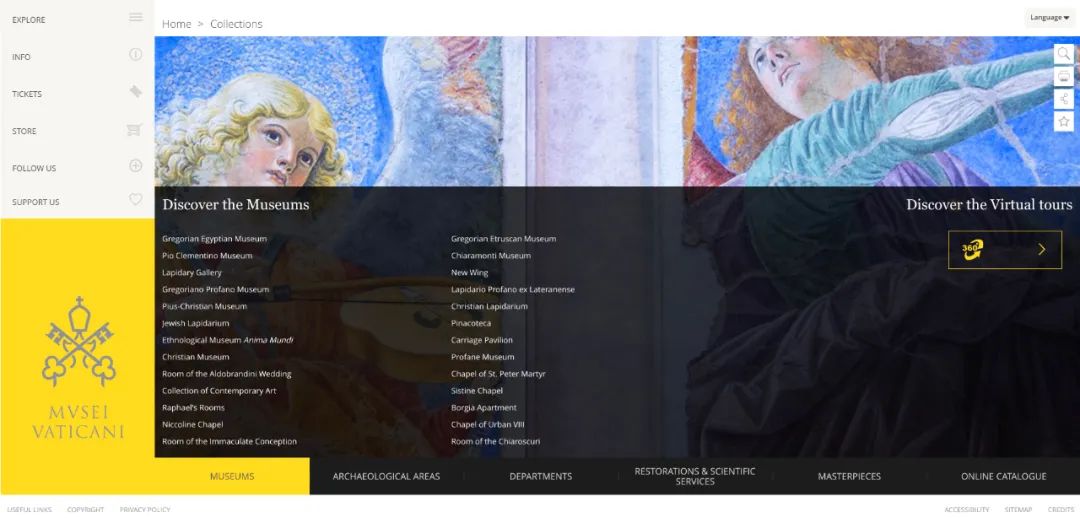Click the Support Us heart icon
This screenshot has height=518, width=1080.
(x=136, y=199)
